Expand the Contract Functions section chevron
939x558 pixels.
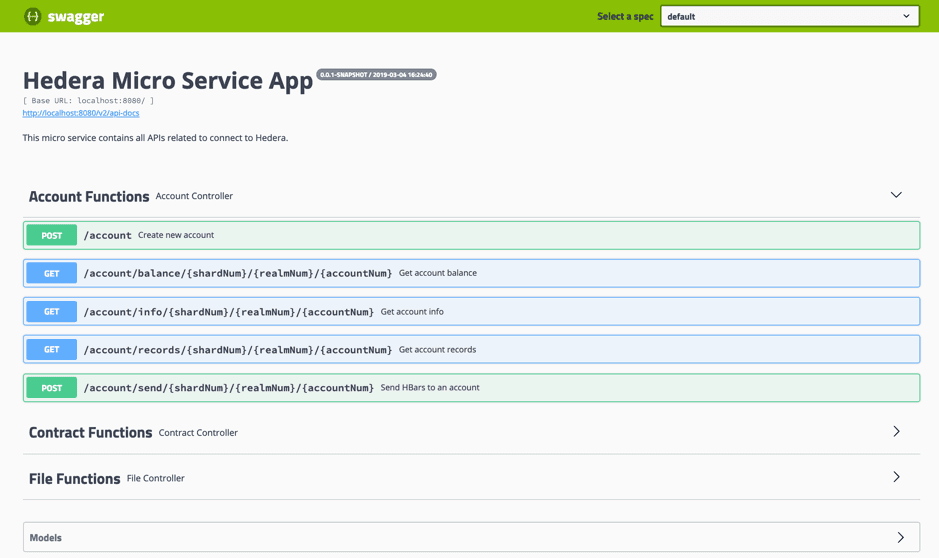pyautogui.click(x=896, y=431)
